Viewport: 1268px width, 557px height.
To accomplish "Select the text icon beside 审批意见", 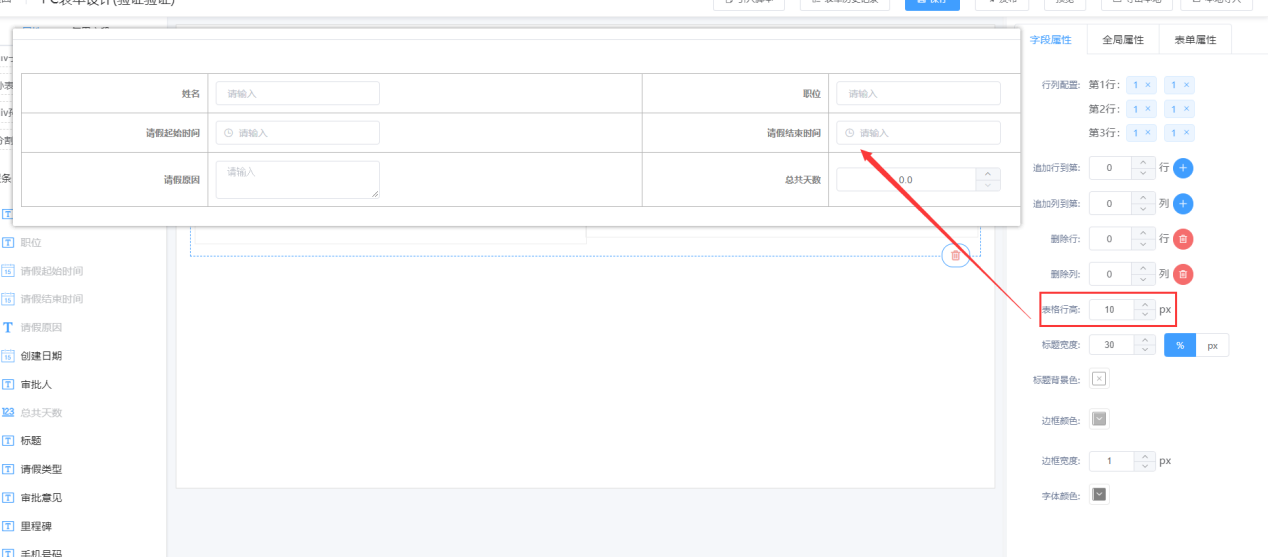I will tap(8, 497).
